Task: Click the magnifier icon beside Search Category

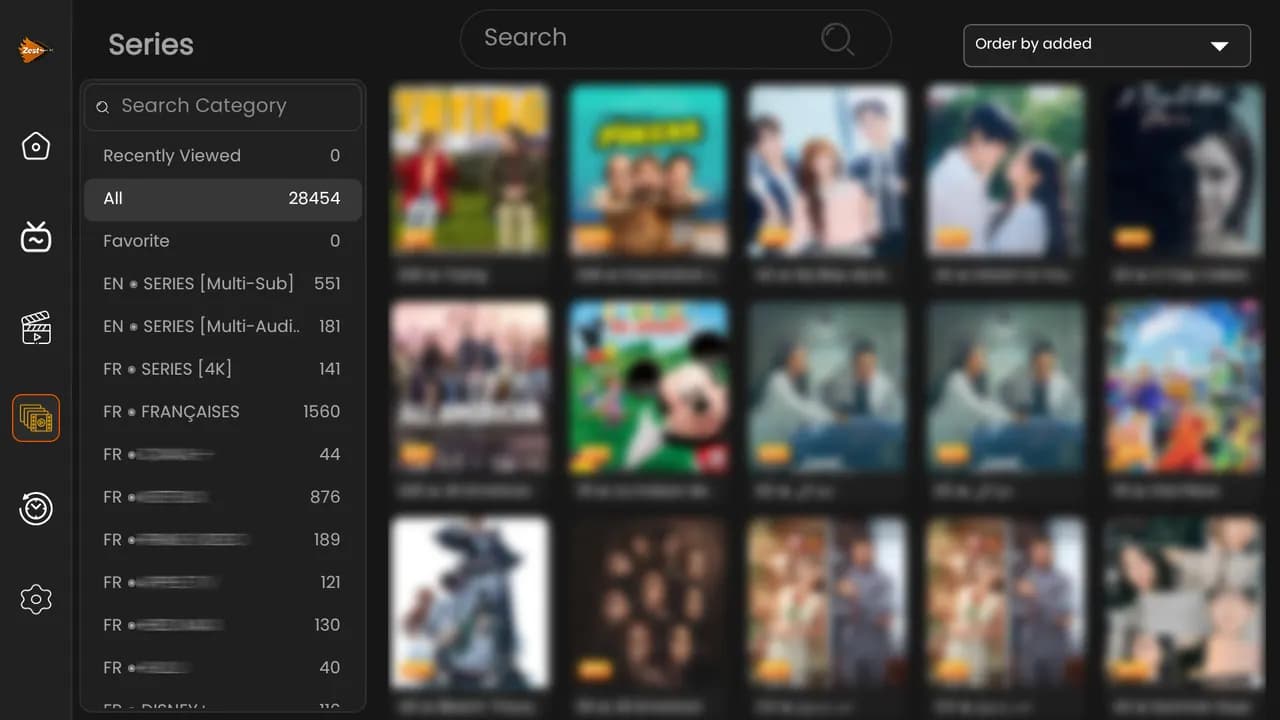Action: (x=103, y=107)
